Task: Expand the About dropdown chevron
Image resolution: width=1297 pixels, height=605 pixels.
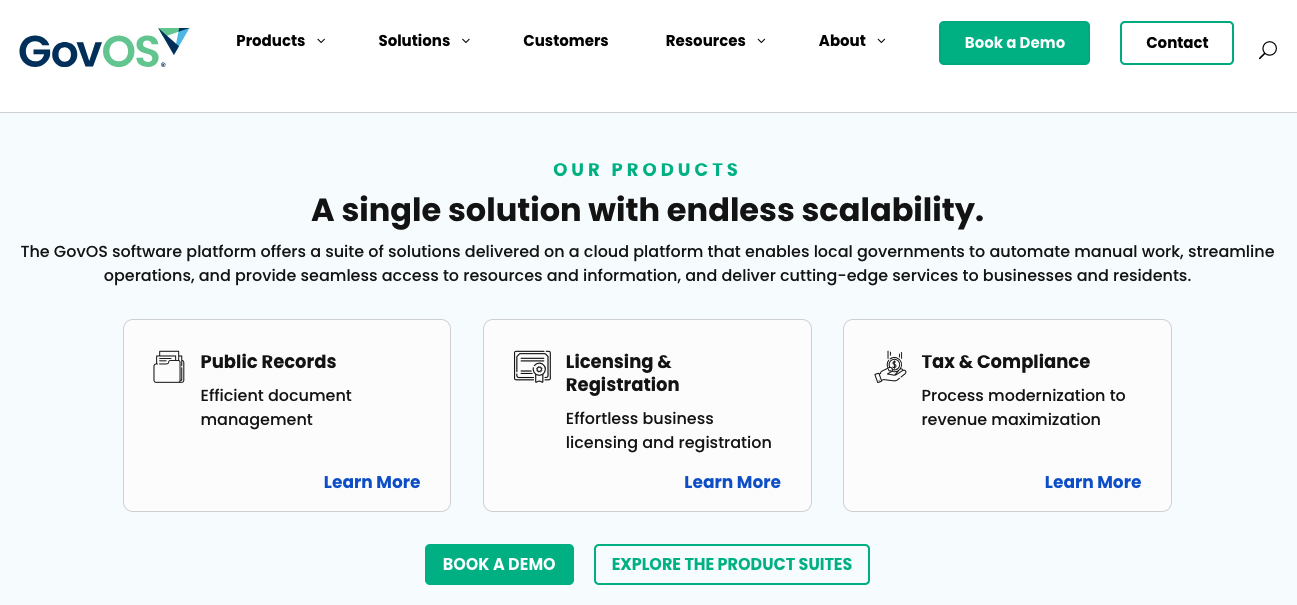Action: (881, 41)
